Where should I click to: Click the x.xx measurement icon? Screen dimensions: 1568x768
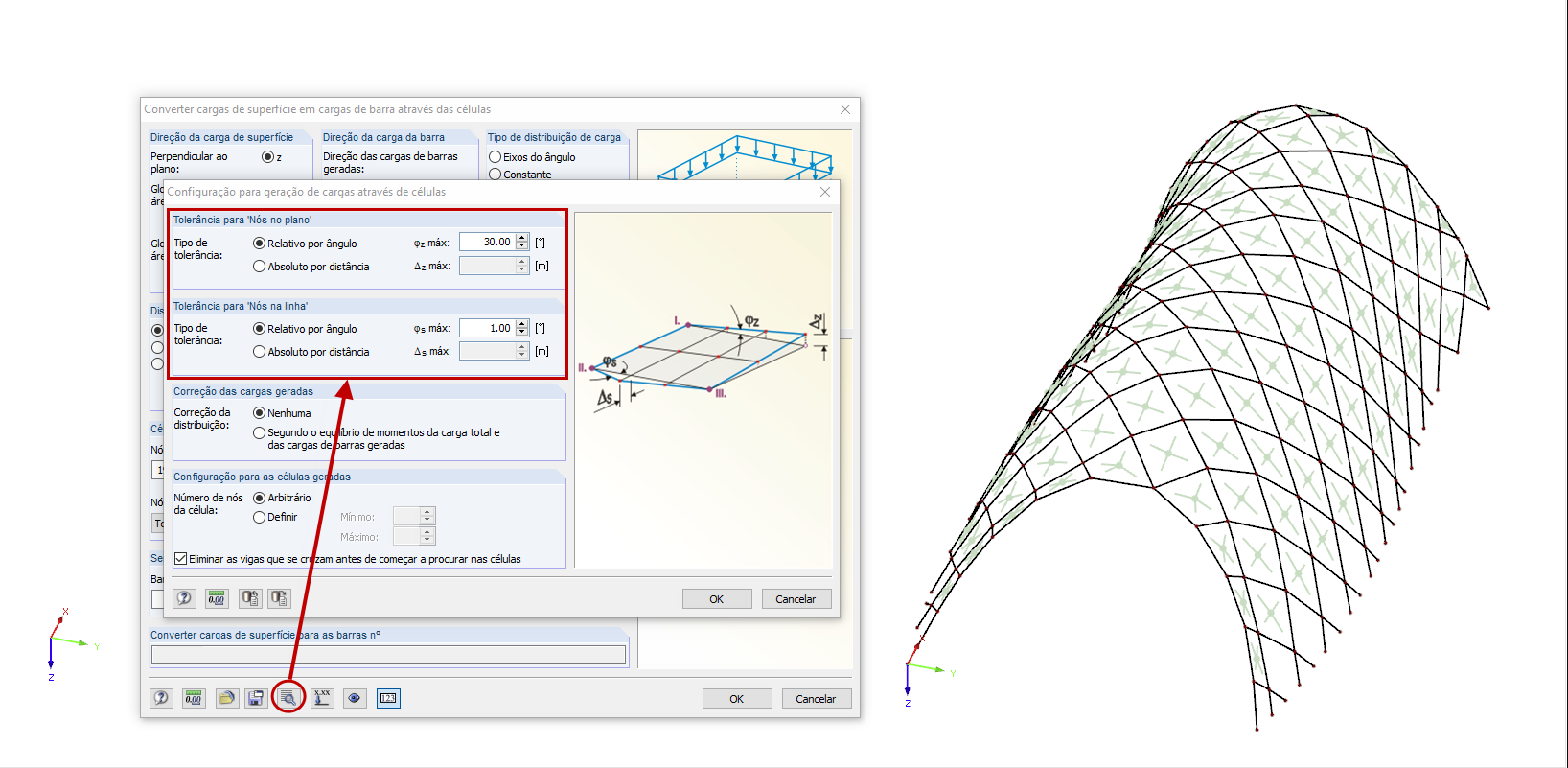tap(322, 698)
